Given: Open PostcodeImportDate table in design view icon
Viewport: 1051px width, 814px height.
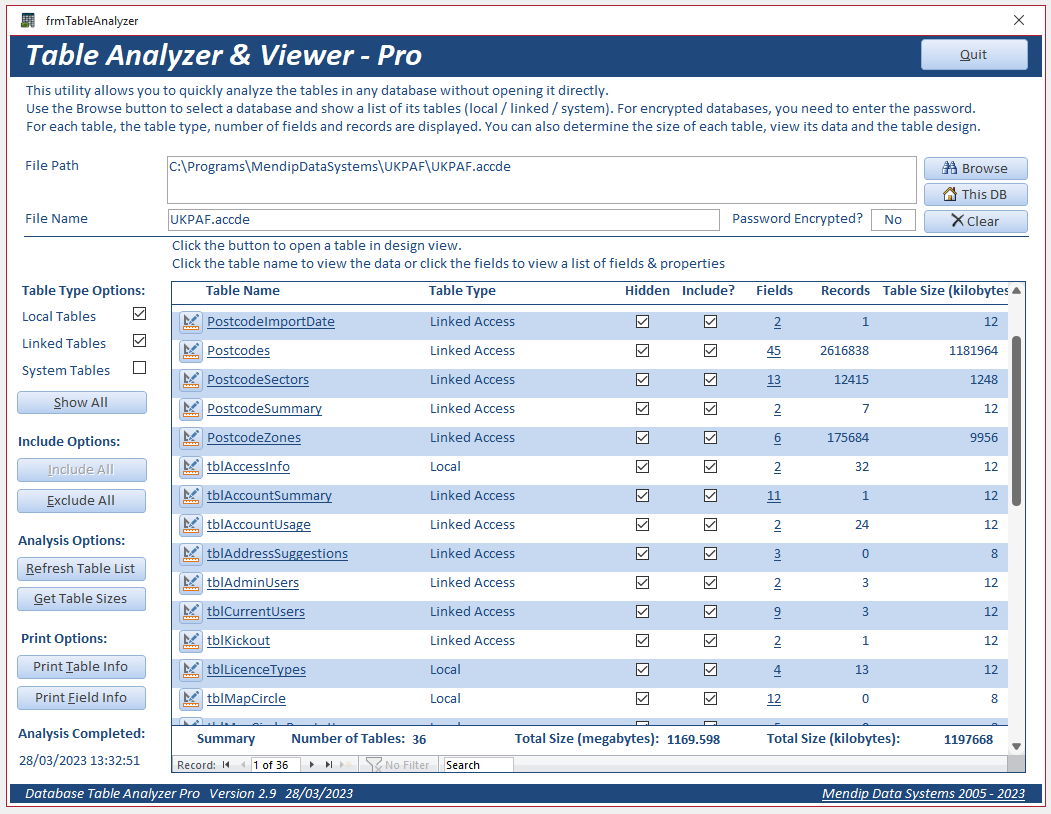Looking at the screenshot, I should [191, 322].
